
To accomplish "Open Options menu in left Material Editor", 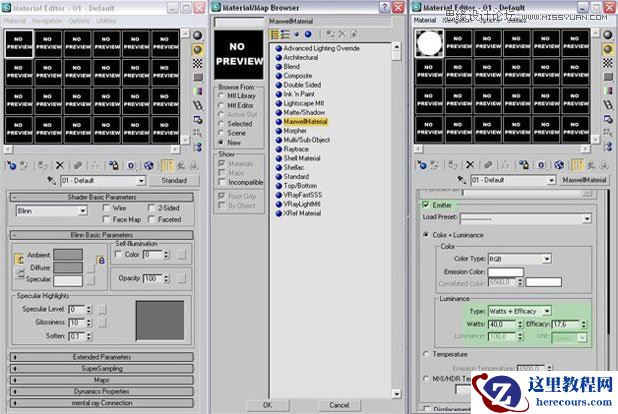I will click(79, 21).
